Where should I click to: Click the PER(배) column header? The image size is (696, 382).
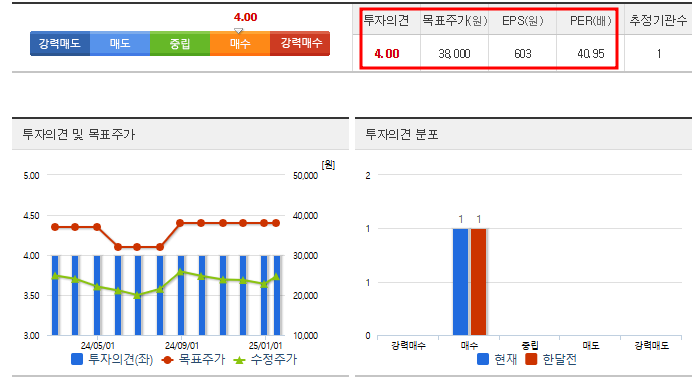[x=591, y=20]
